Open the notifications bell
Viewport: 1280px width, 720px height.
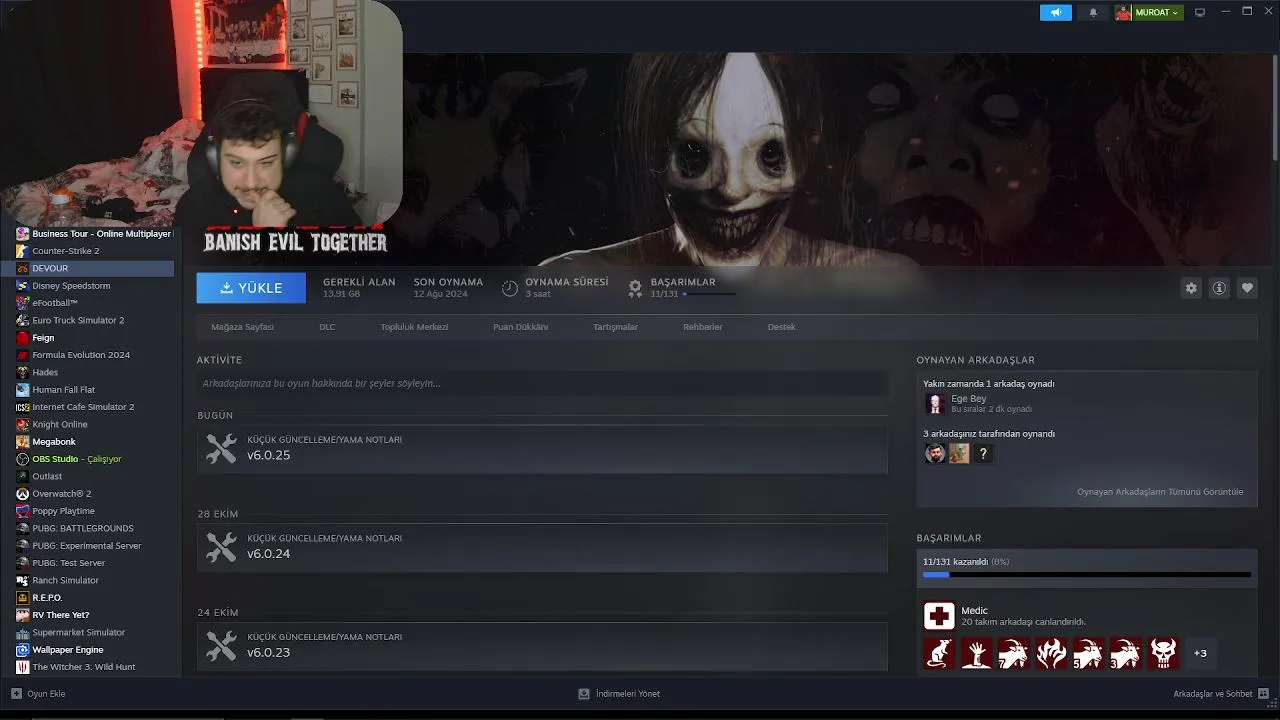(x=1092, y=12)
